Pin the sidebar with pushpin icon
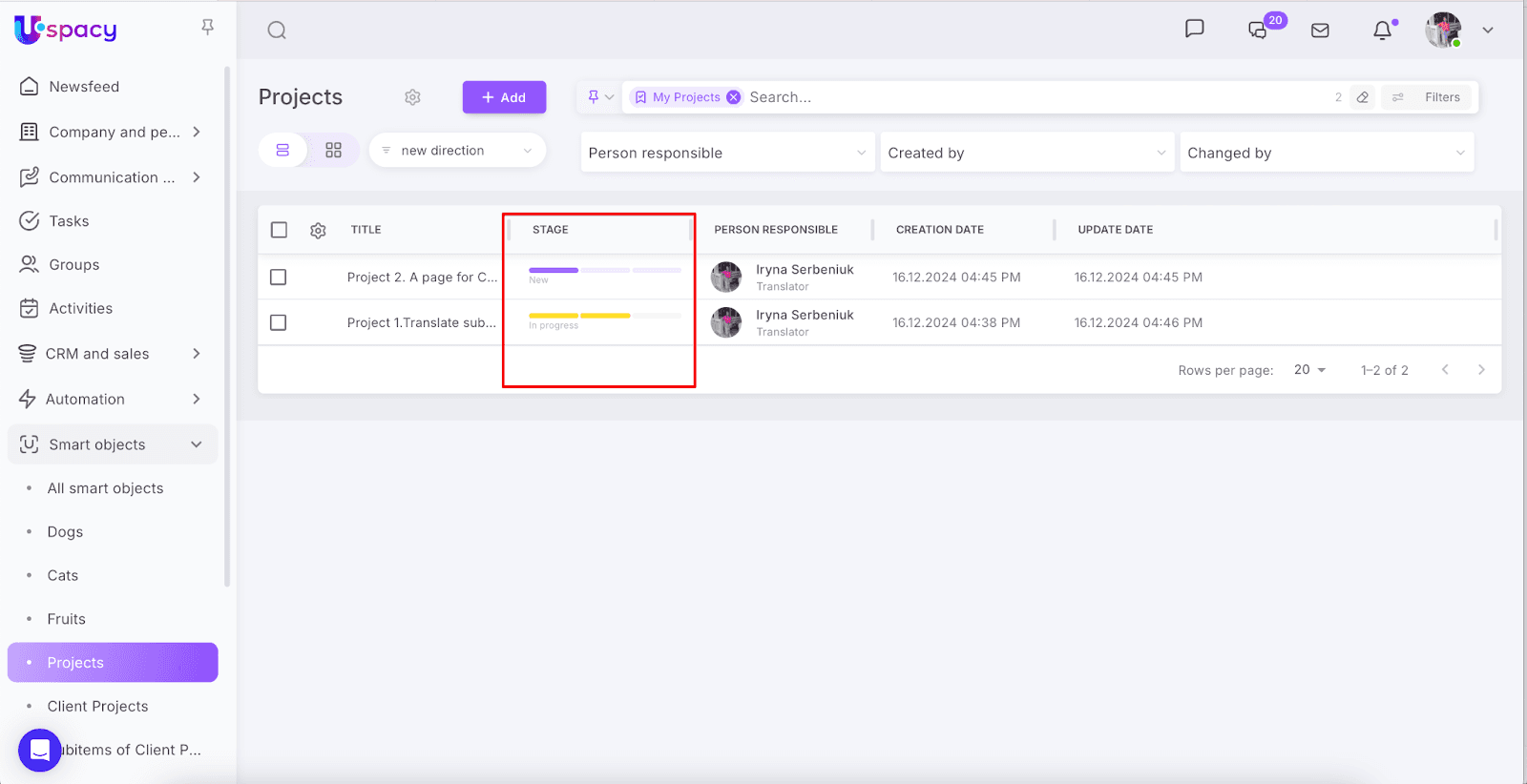This screenshot has width=1527, height=784. 207,28
